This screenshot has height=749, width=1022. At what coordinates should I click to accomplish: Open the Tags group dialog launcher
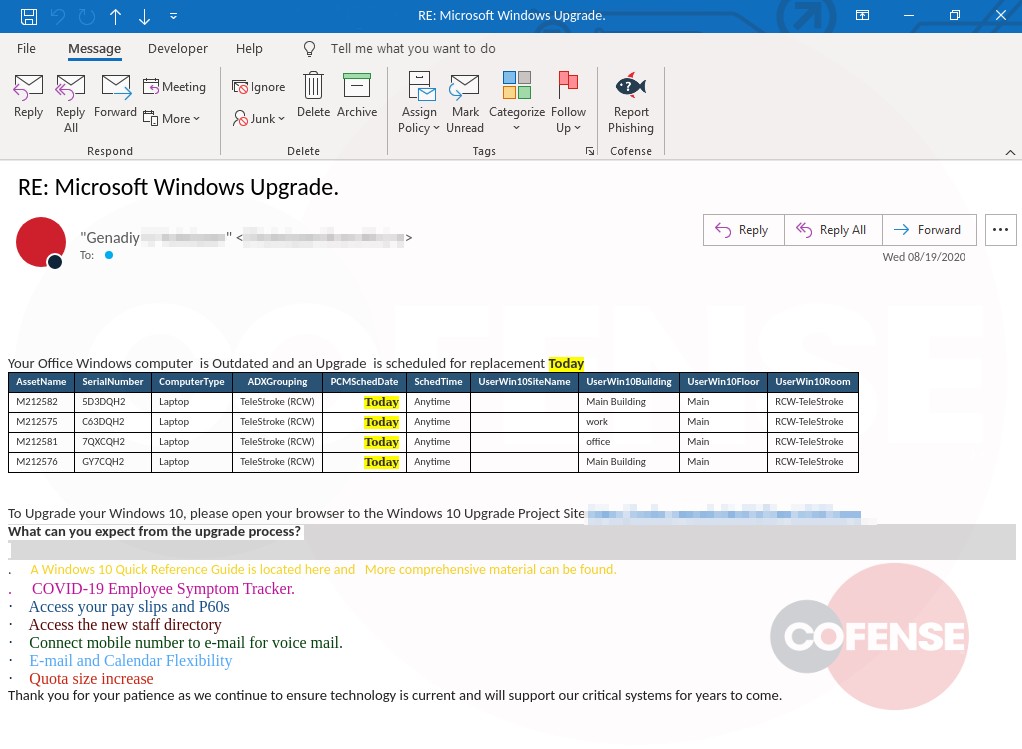coord(590,151)
